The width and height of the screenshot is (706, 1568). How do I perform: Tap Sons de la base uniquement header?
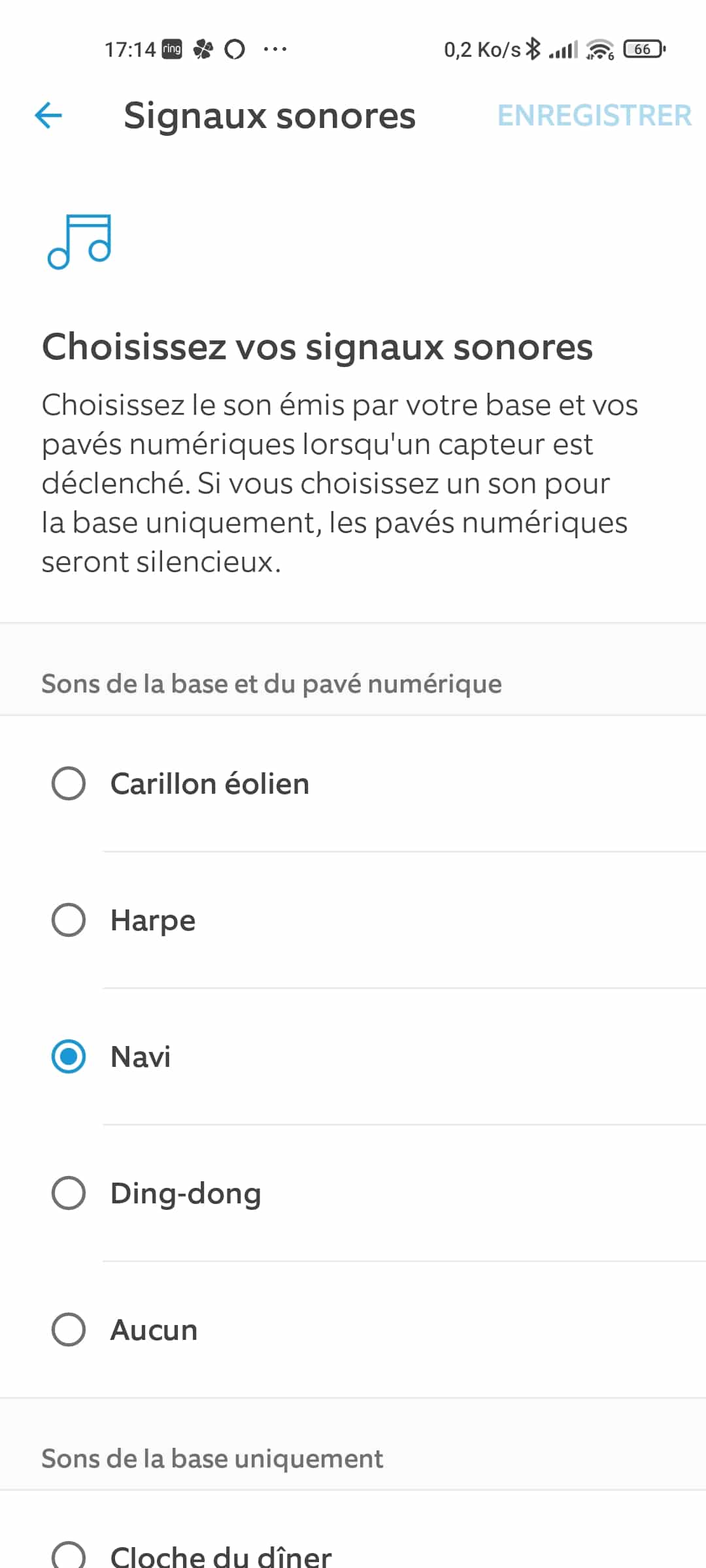point(212,1459)
